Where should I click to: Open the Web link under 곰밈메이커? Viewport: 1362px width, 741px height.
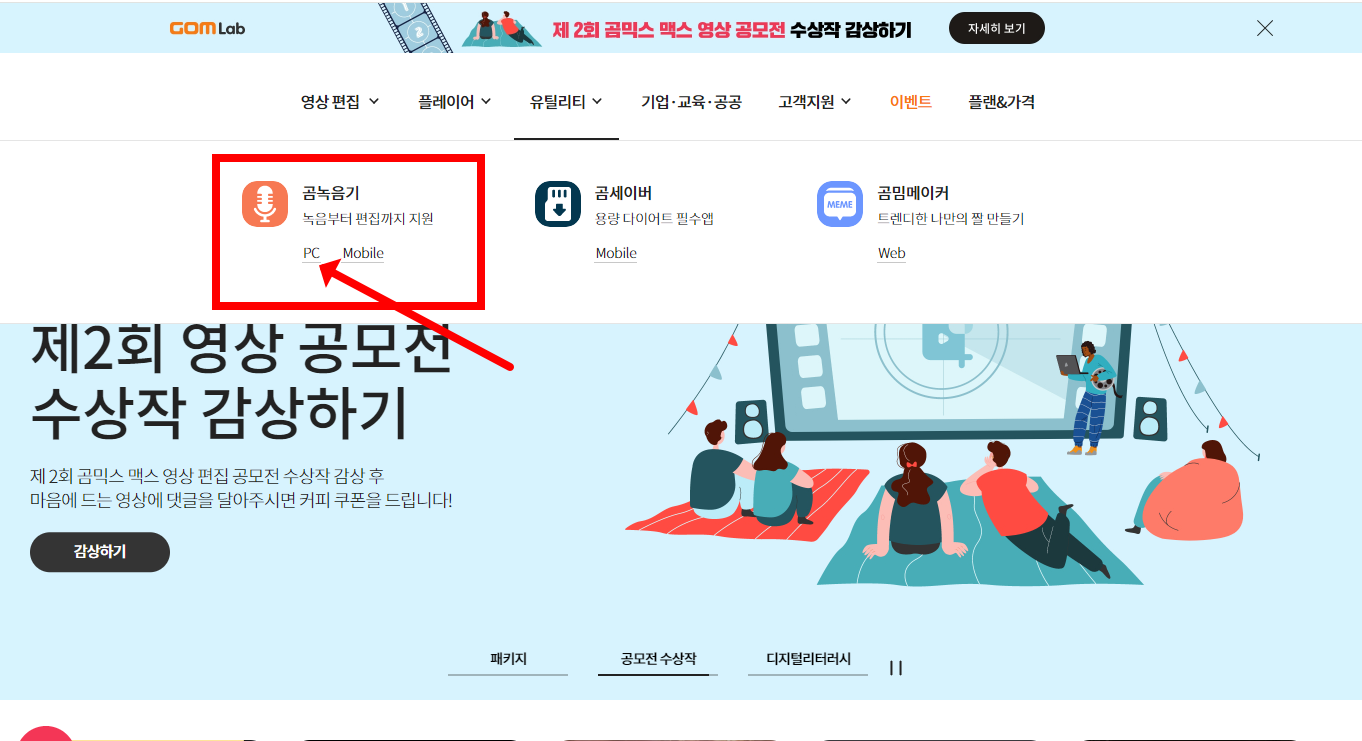889,253
